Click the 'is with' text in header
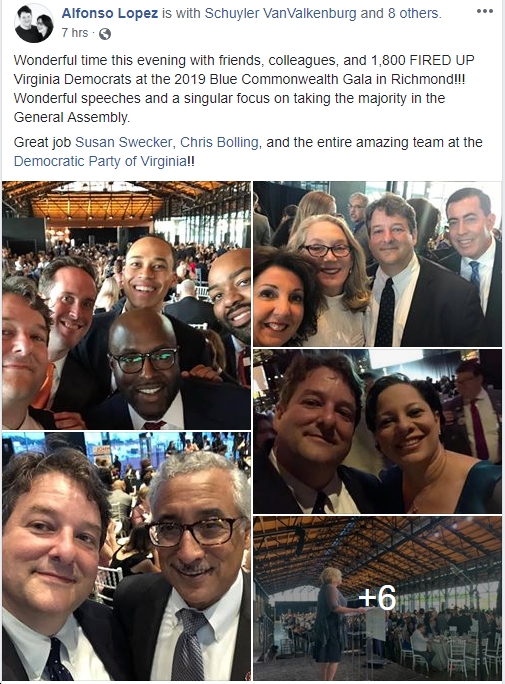Viewport: 505px width, 684px height. pos(181,14)
